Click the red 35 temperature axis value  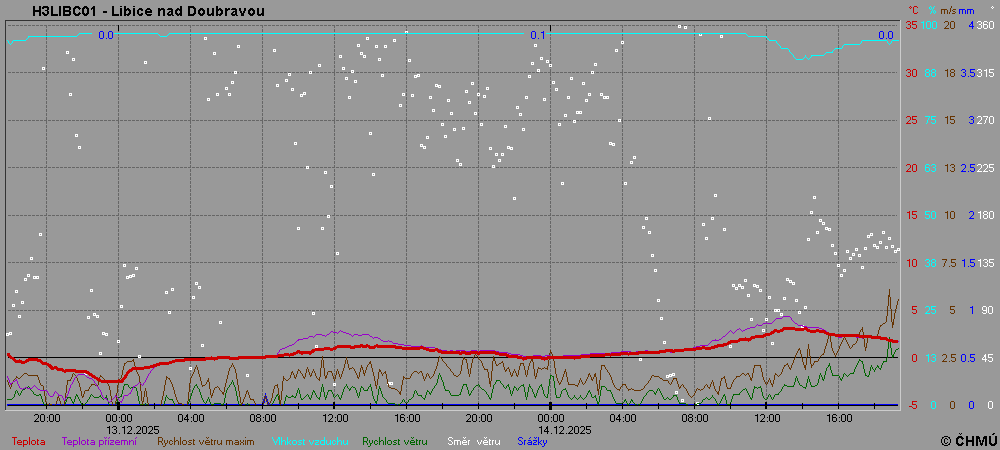click(911, 25)
